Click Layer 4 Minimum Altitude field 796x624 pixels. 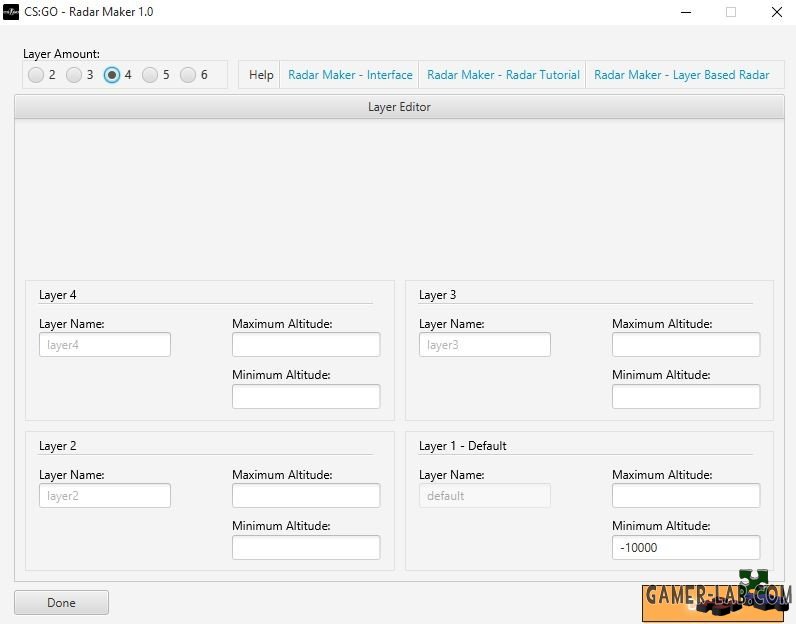coord(306,396)
